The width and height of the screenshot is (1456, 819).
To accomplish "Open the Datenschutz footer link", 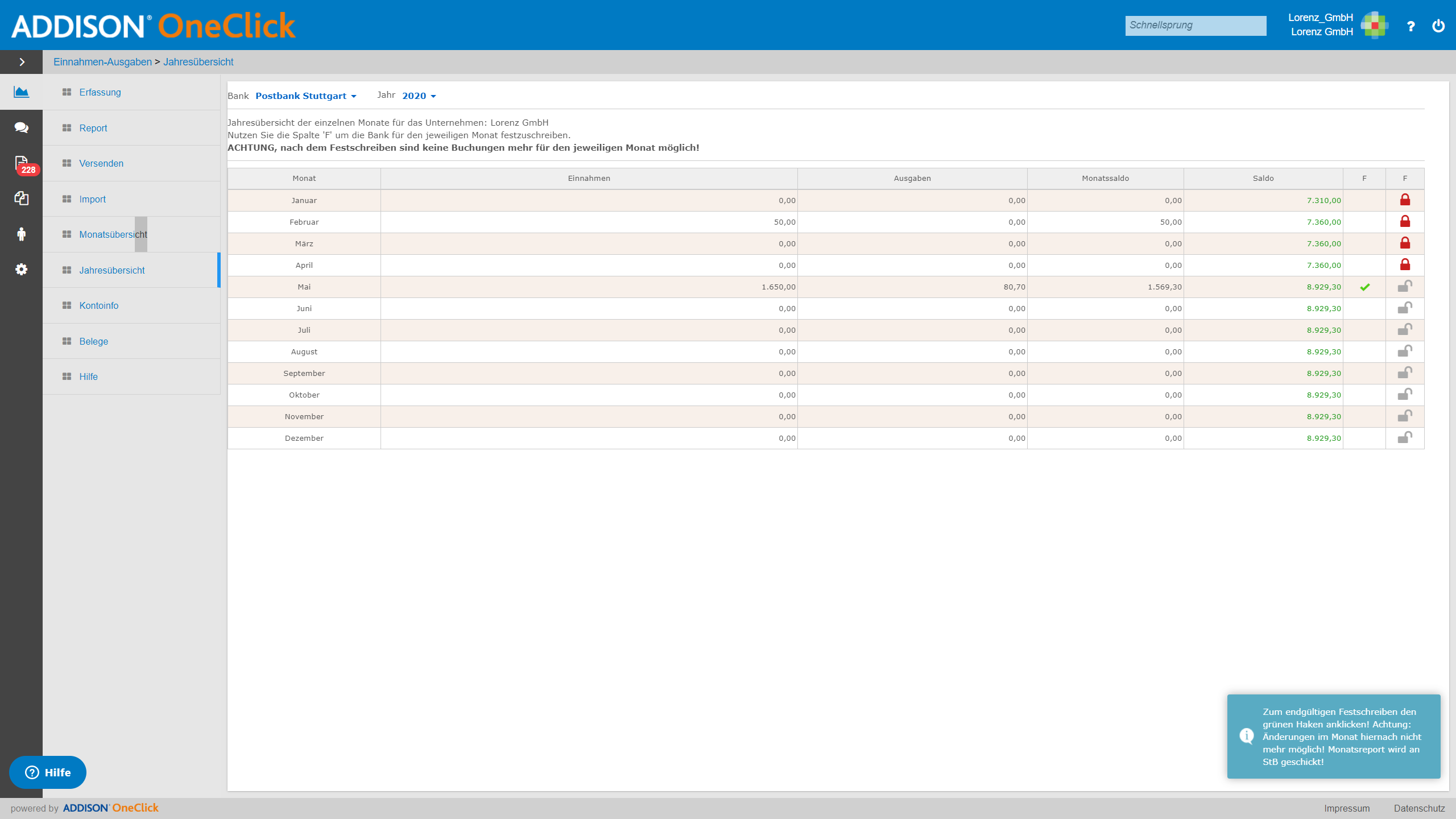I will (1419, 808).
